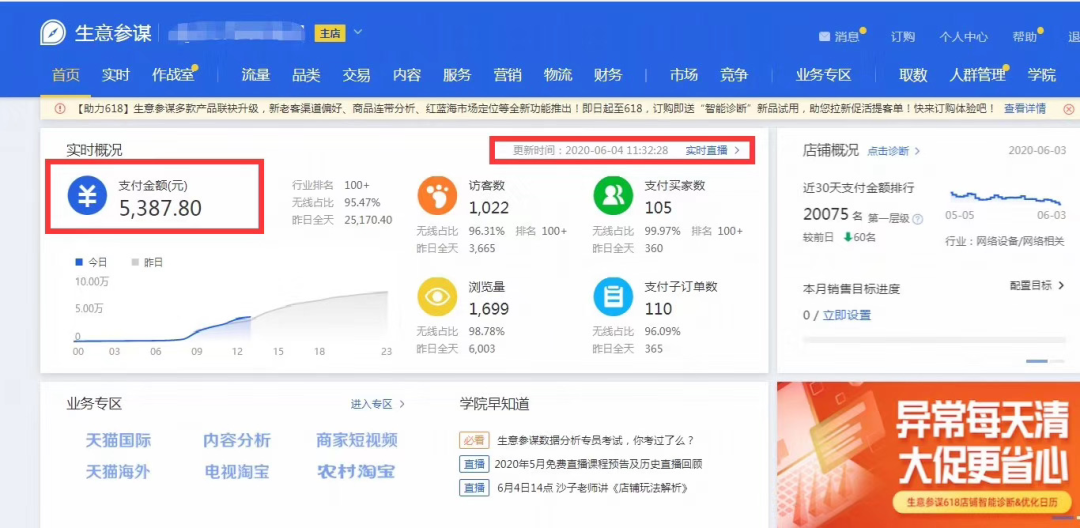Click the envelope icon beside 消息
1080x528 pixels.
(x=824, y=36)
